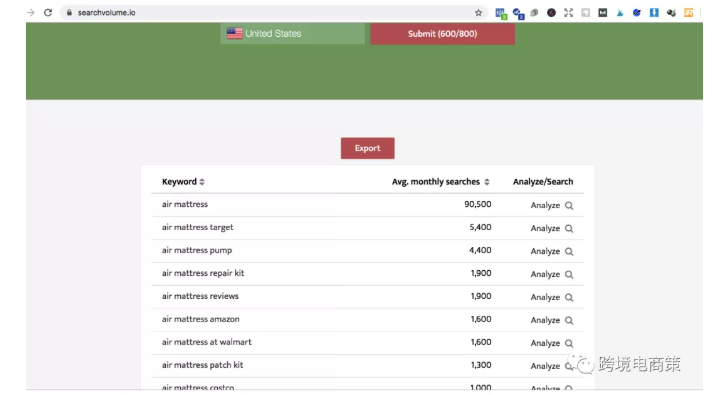Sort by Avg. monthly searches arrows

pos(486,182)
